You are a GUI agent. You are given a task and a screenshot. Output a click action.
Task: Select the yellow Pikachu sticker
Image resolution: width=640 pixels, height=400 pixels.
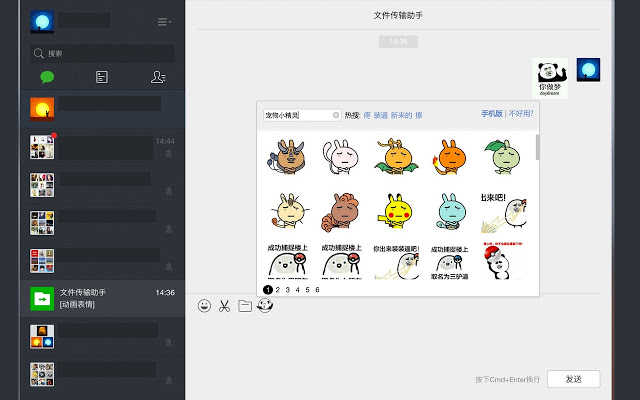[396, 211]
